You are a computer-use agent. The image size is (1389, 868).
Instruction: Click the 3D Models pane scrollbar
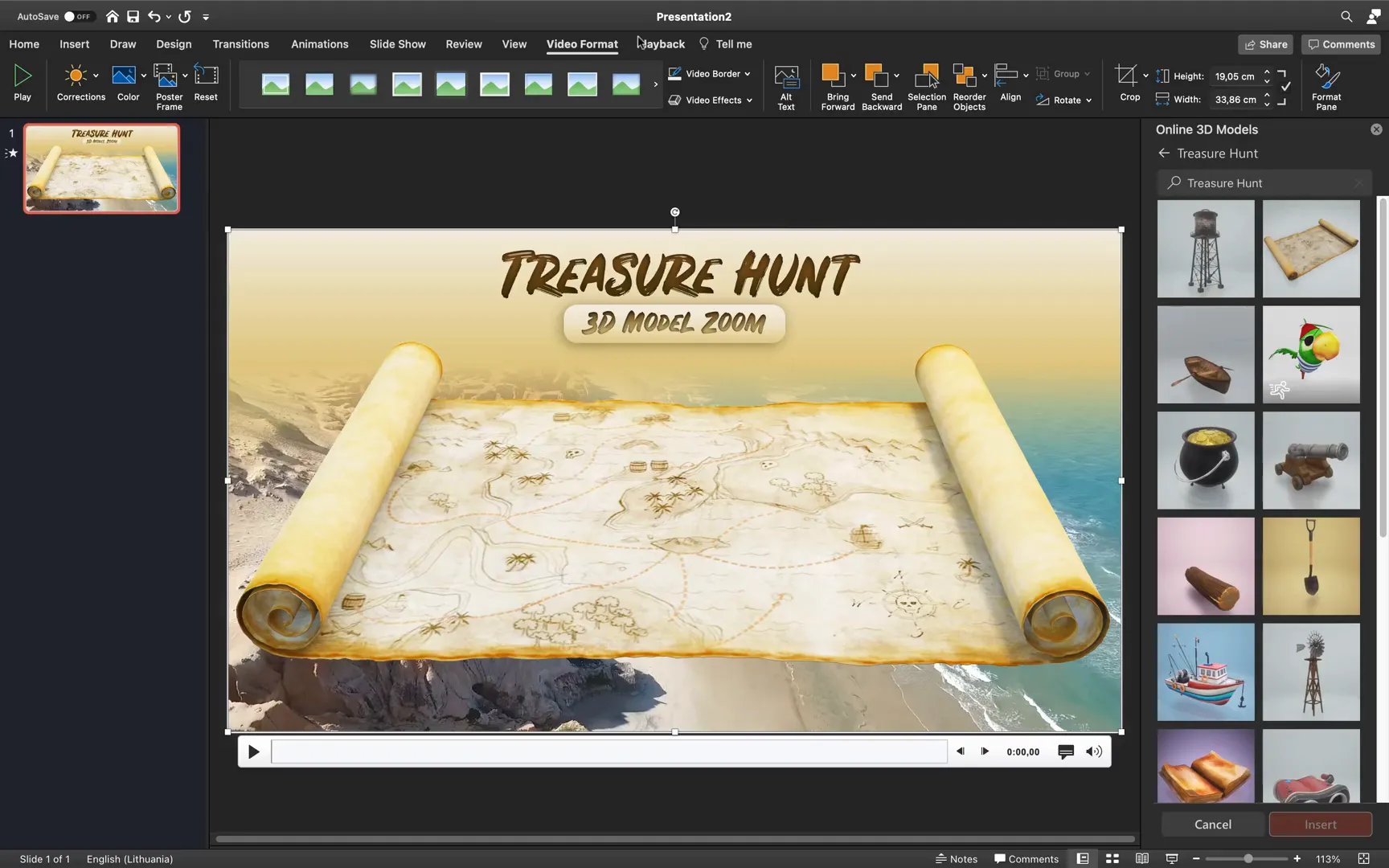click(1383, 367)
